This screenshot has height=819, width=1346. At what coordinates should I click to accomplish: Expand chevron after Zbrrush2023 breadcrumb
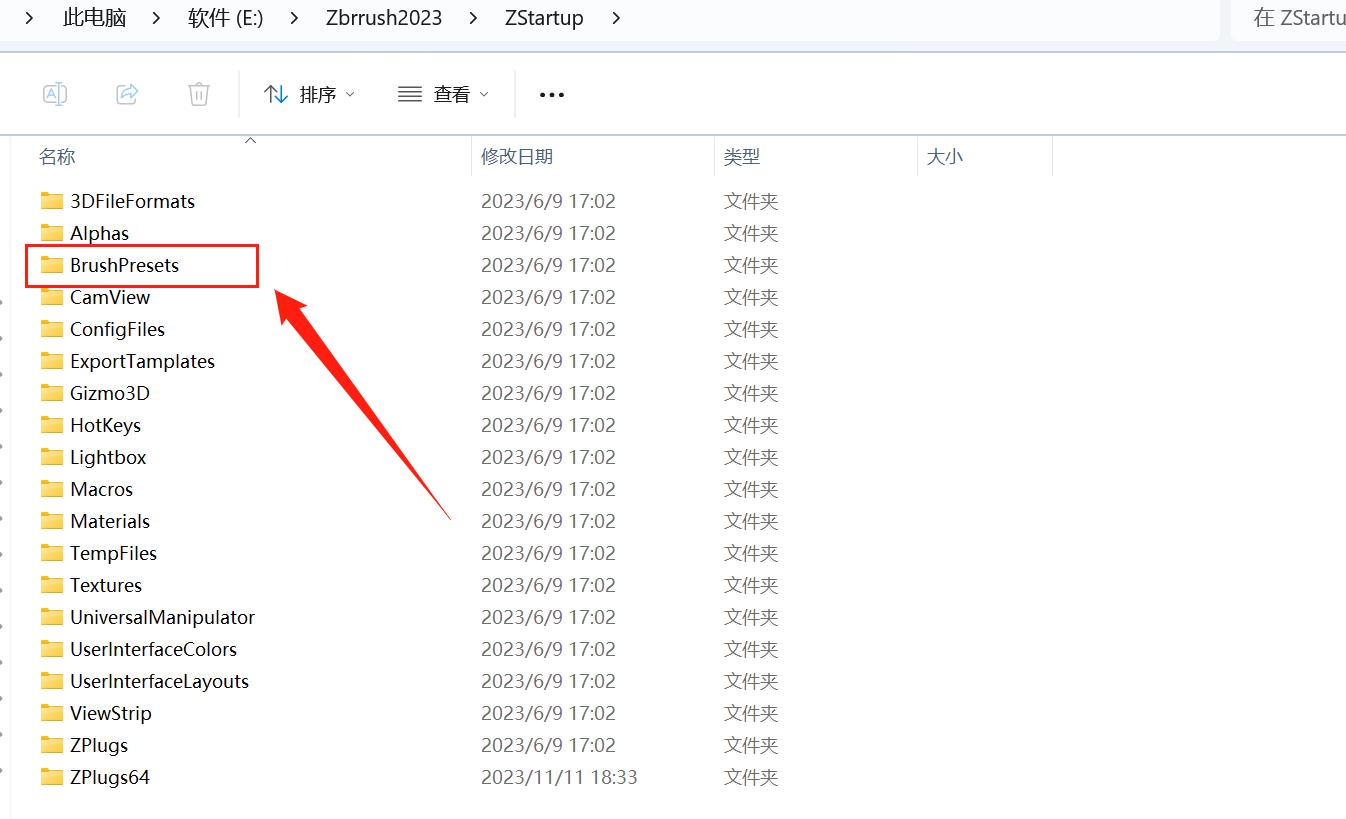tap(474, 18)
